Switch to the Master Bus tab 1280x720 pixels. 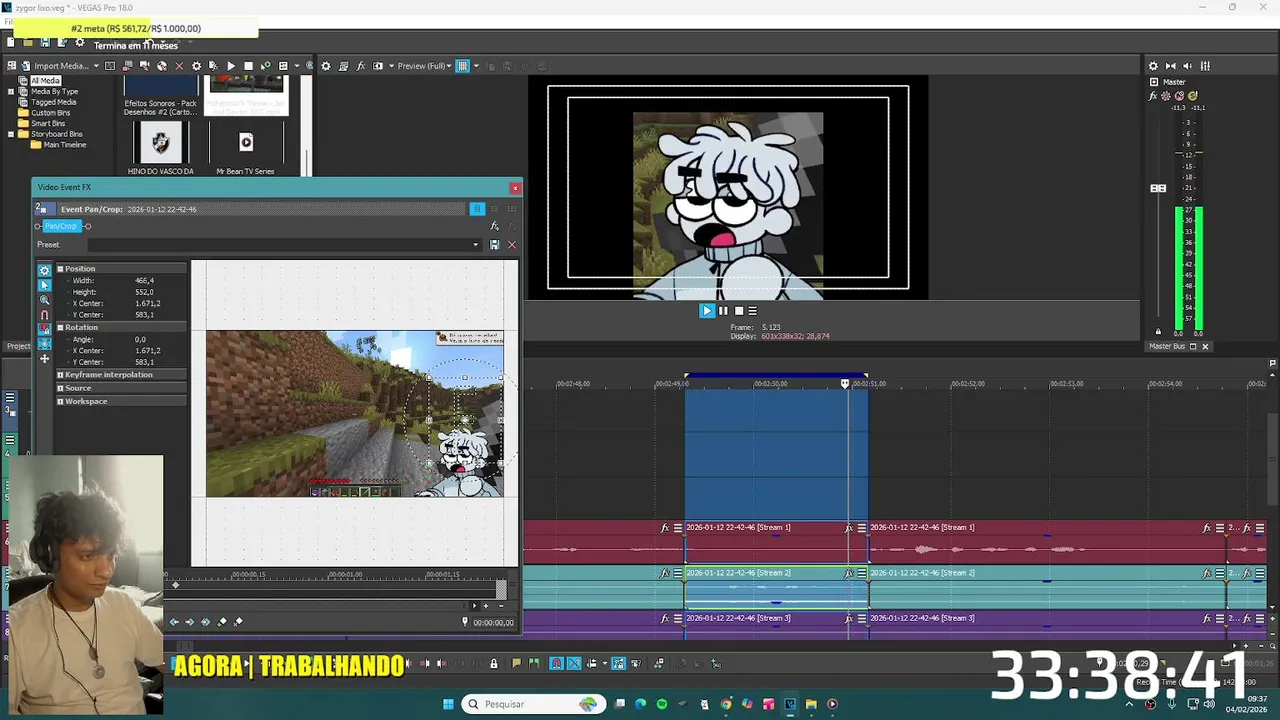[1167, 346]
